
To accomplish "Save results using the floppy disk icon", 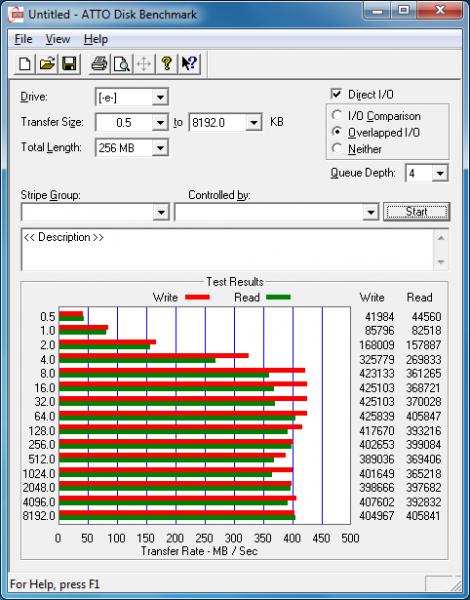I will (69, 64).
